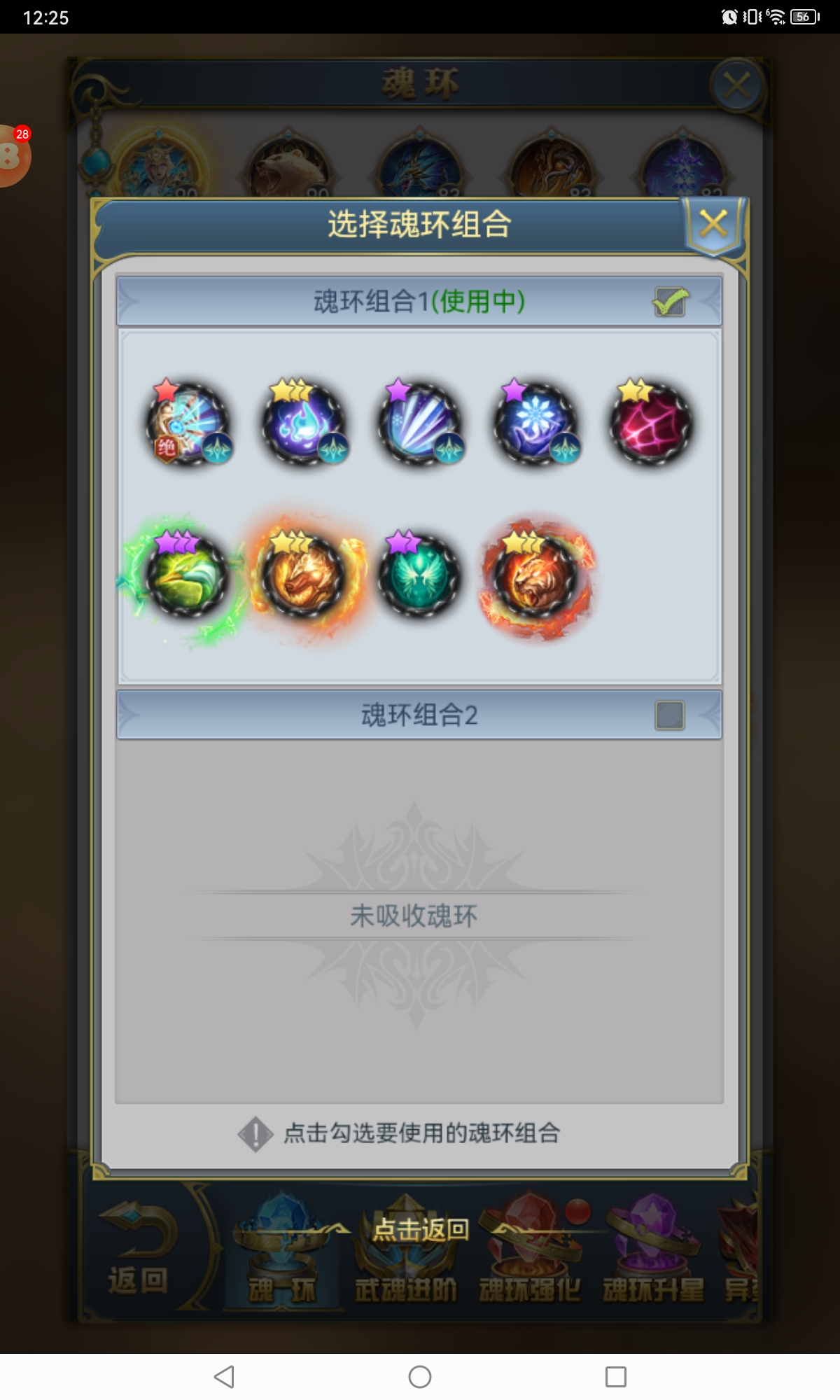The image size is (840, 1400).
Task: Tap the 返回 back arrow button
Action: [139, 1249]
